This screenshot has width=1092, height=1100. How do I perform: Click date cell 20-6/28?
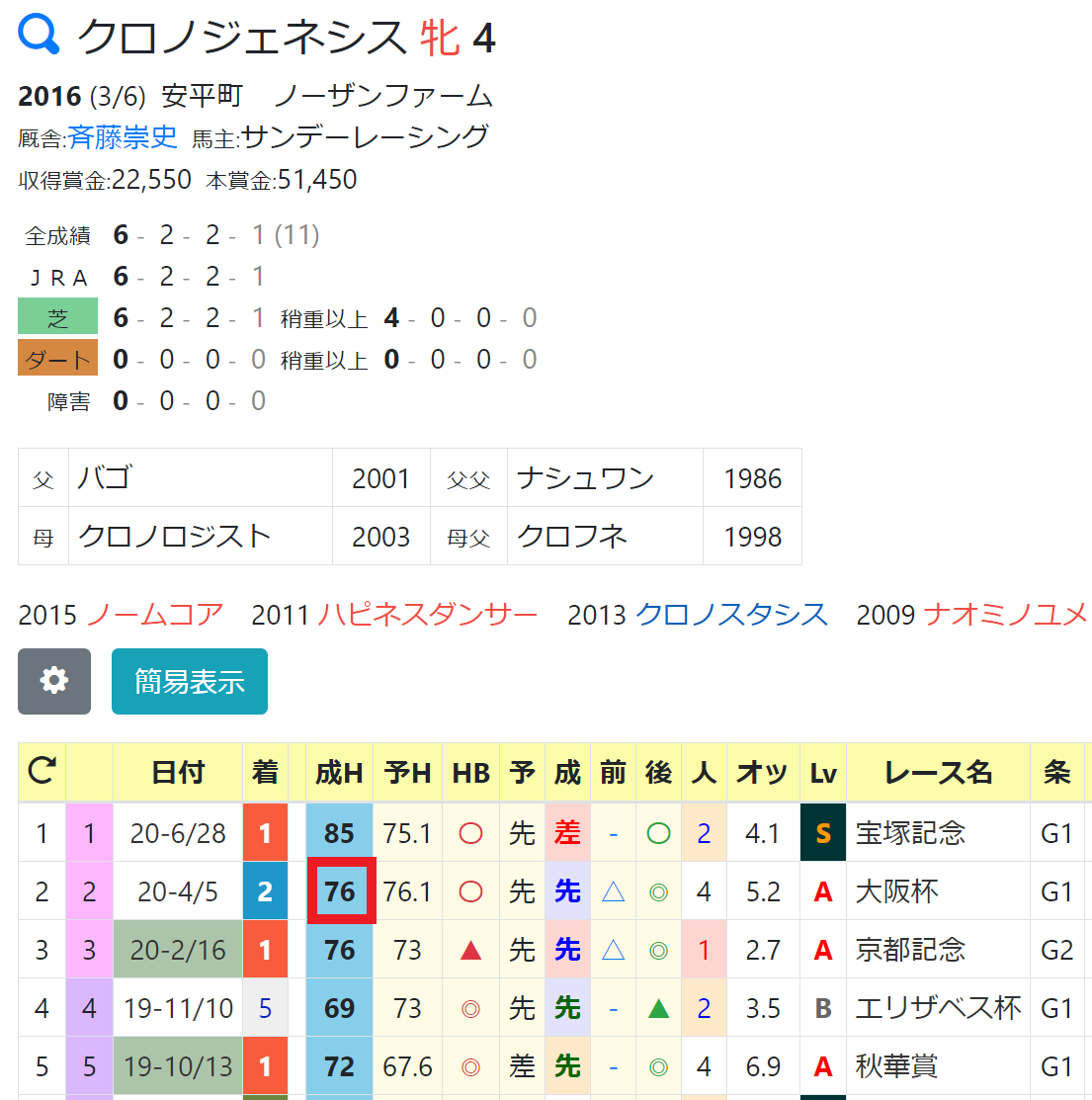(x=178, y=833)
